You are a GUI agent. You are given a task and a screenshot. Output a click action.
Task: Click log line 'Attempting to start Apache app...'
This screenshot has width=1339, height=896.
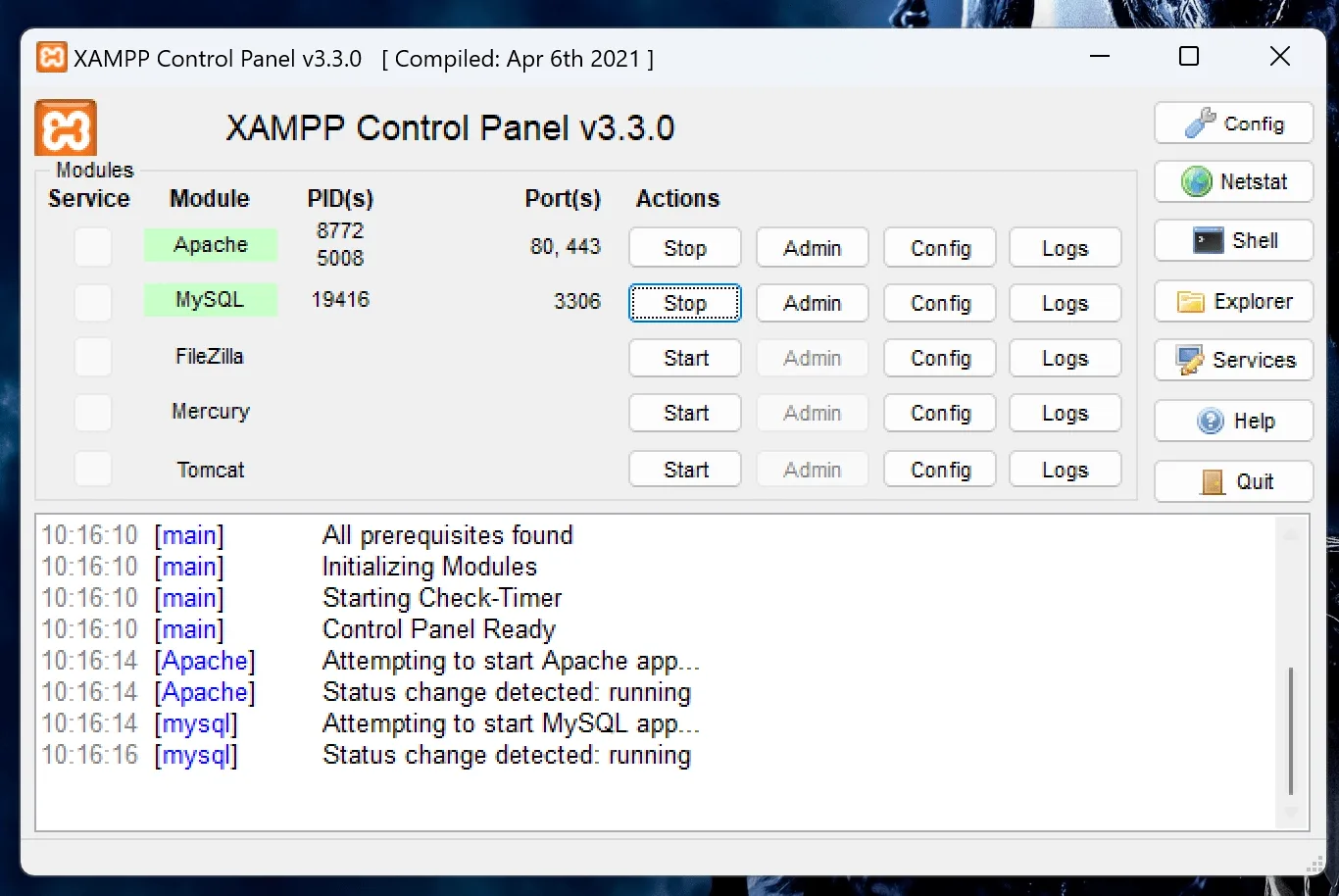(x=511, y=661)
